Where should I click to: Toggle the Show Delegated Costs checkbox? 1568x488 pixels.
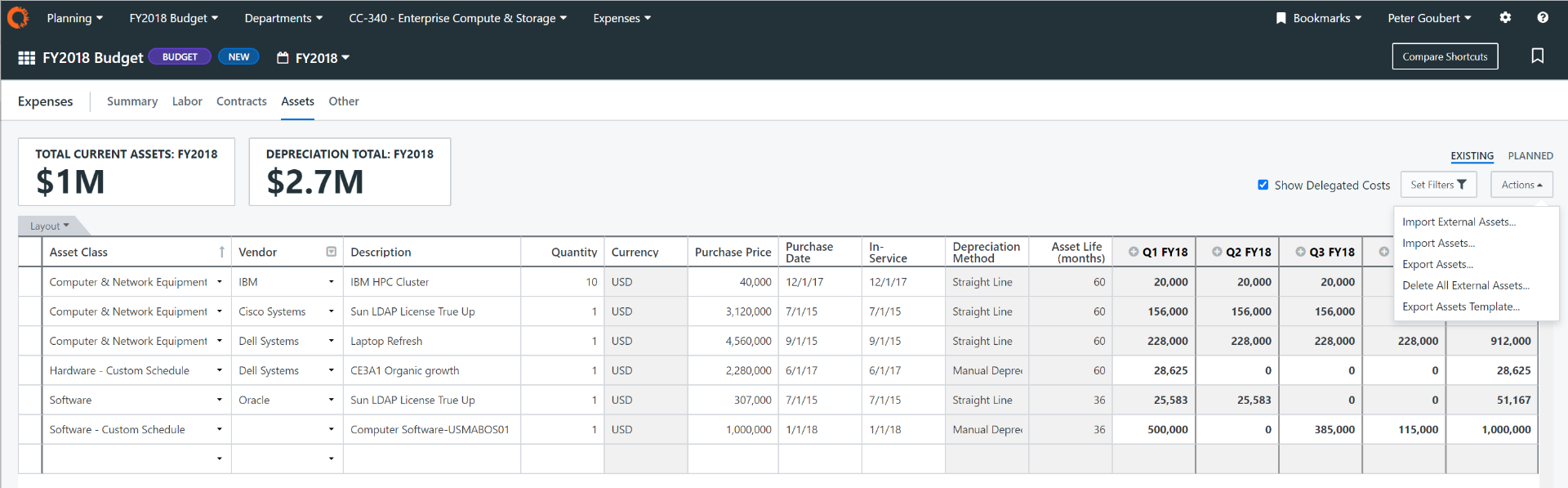tap(1263, 185)
